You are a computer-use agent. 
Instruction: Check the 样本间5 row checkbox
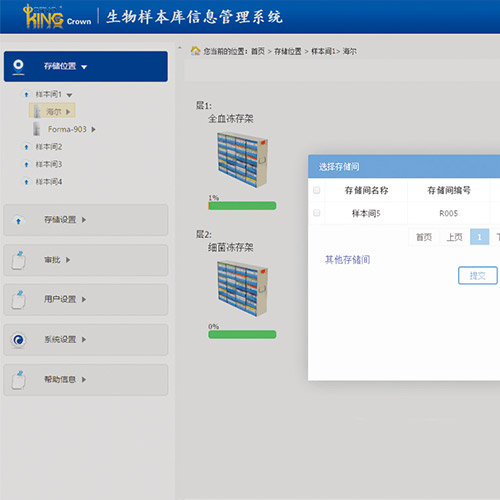(317, 213)
